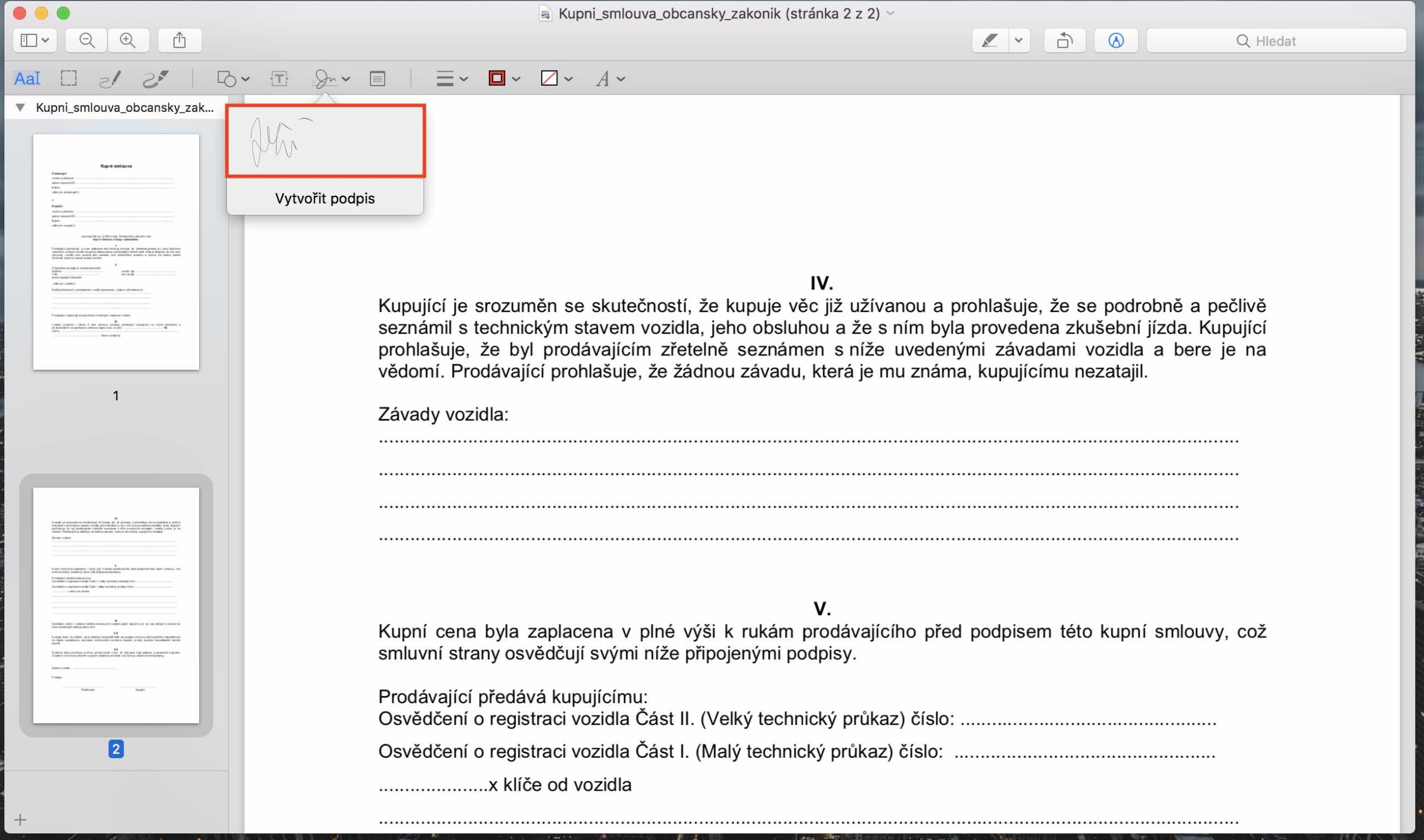
Task: Click the zoom out magnifier
Action: pos(87,41)
